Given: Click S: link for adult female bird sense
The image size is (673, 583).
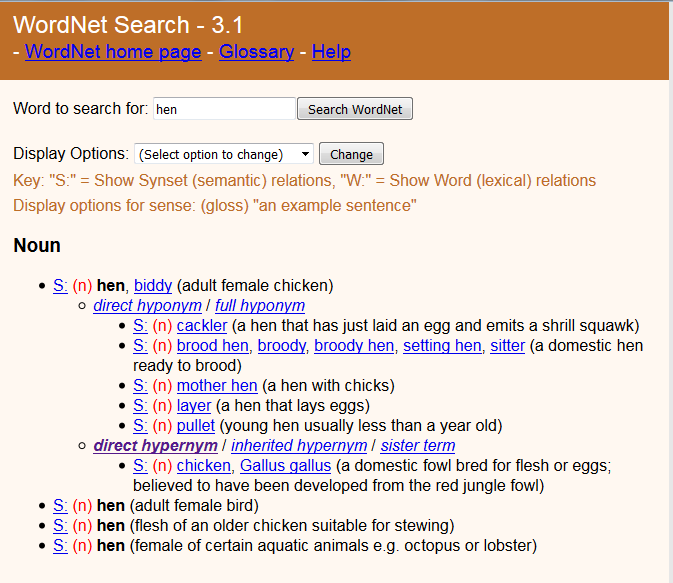Looking at the screenshot, I should [x=60, y=505].
